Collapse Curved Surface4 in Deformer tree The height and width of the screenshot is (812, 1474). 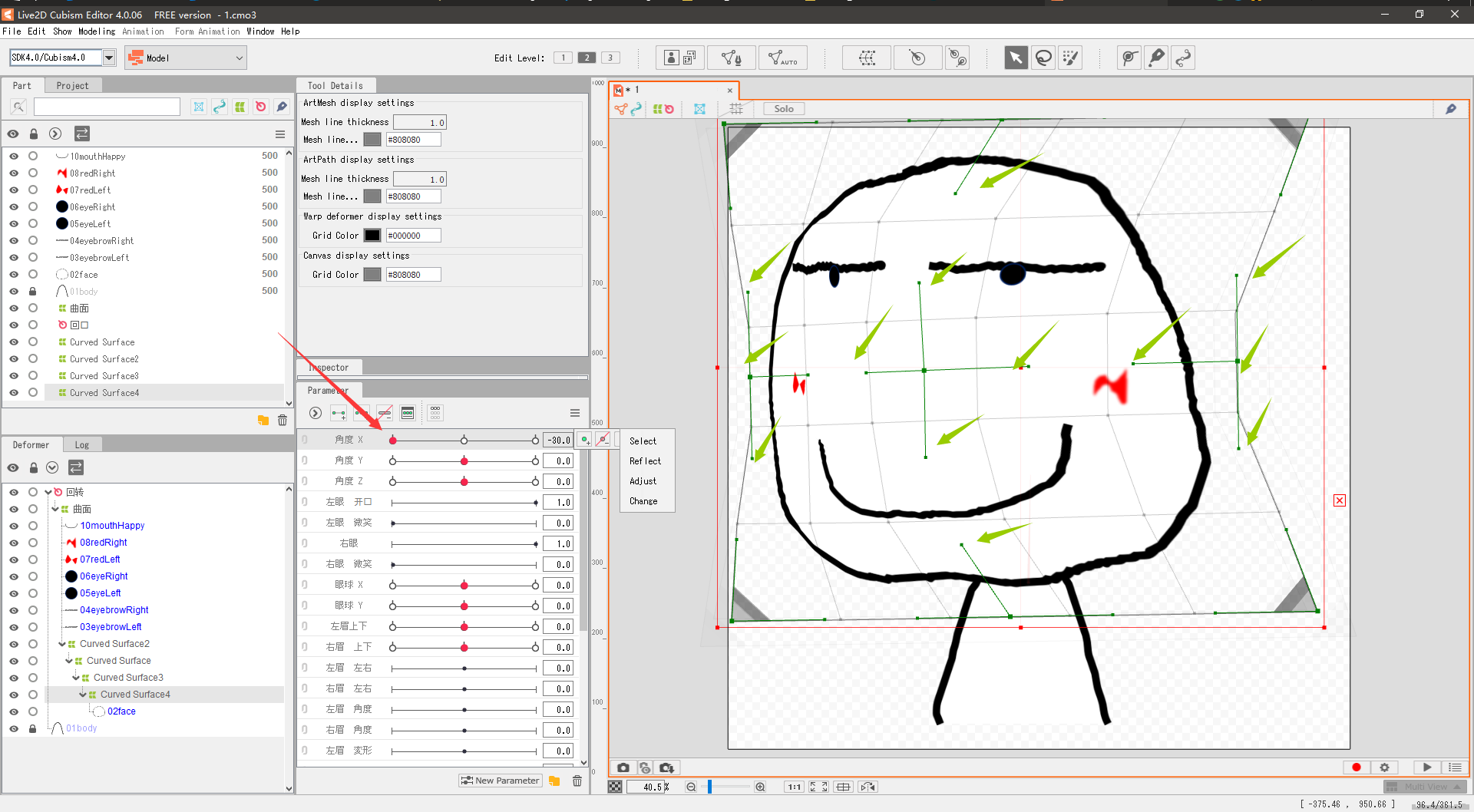pos(83,695)
